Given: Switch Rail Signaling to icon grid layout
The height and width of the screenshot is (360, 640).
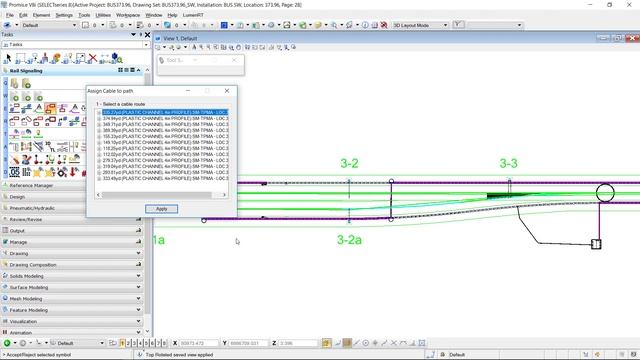Looking at the screenshot, I should tap(120, 70).
